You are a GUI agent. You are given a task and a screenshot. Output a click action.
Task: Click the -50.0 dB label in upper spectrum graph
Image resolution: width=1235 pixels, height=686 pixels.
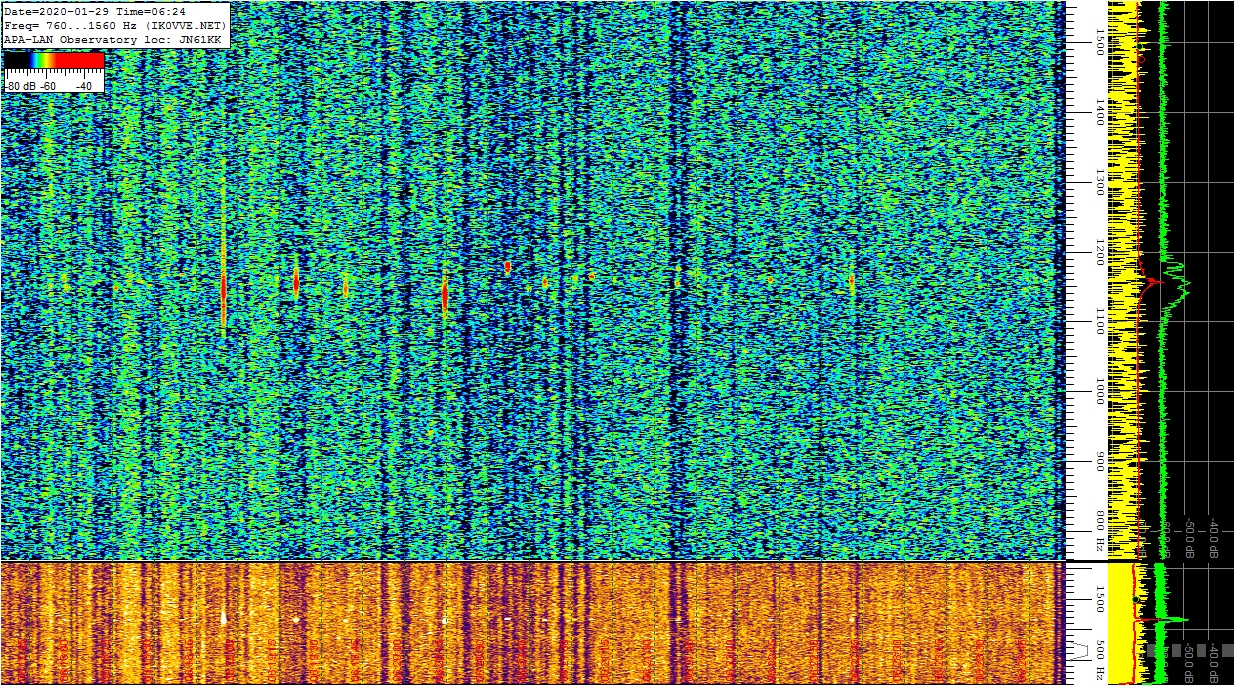point(1190,537)
